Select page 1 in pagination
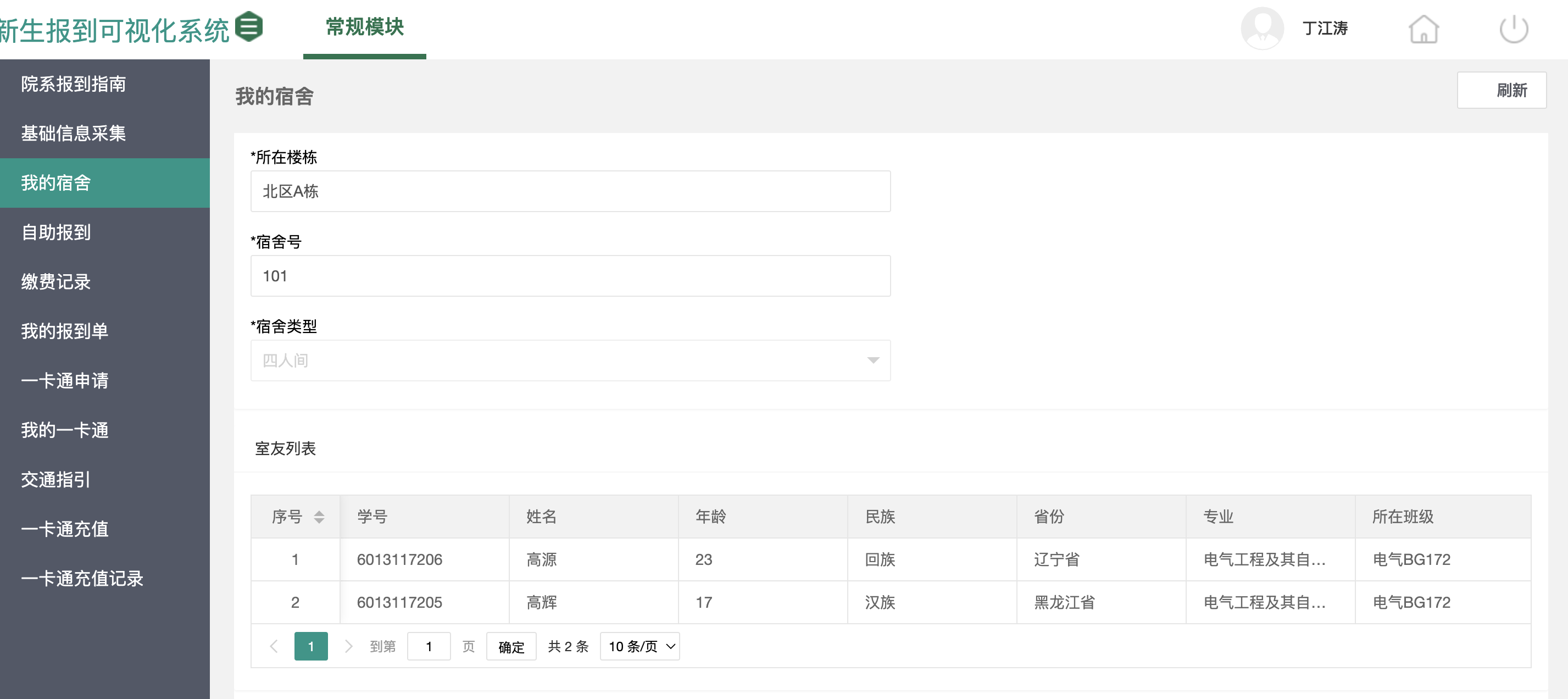The width and height of the screenshot is (1568, 699). pos(310,646)
